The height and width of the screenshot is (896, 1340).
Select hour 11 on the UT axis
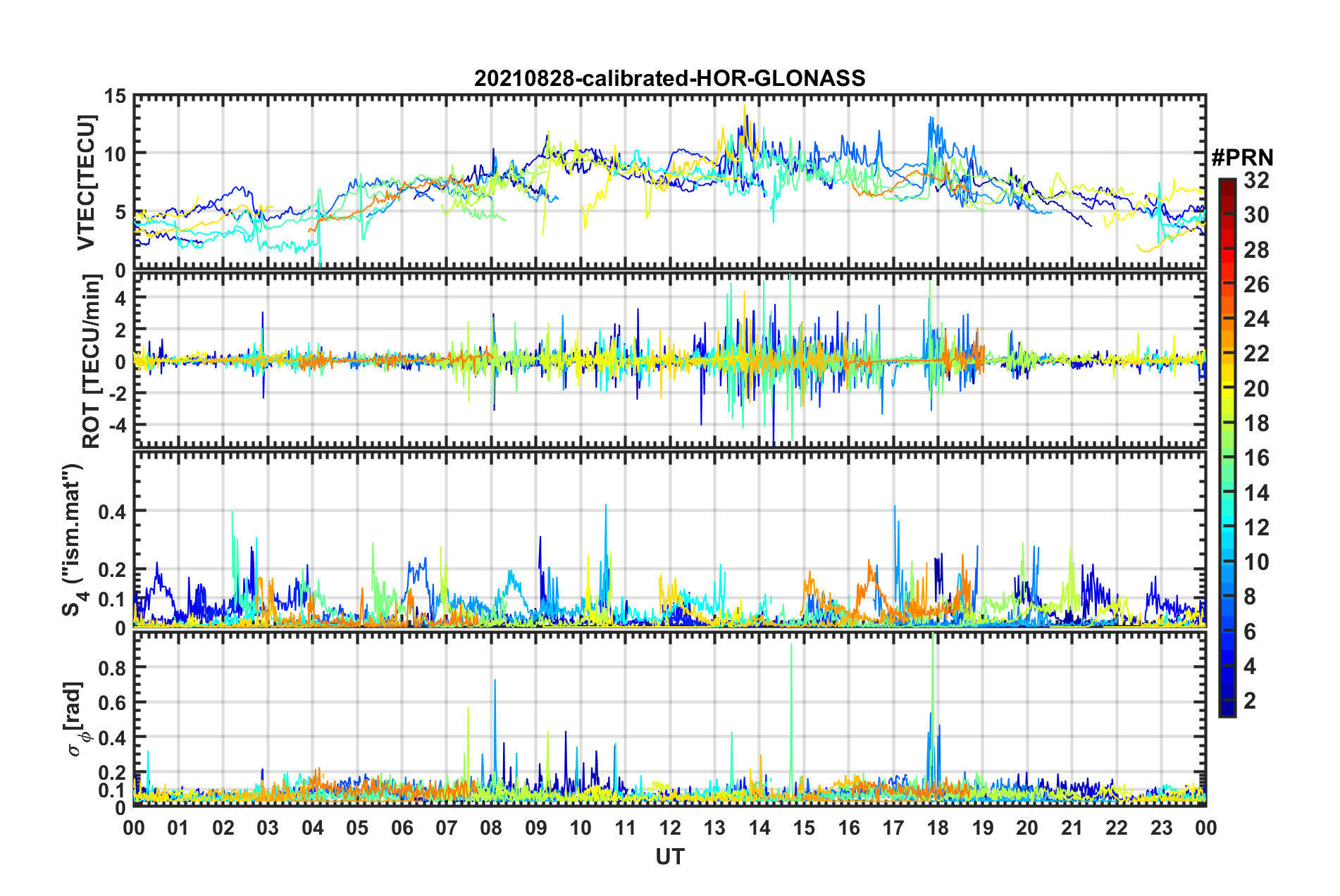[x=625, y=828]
